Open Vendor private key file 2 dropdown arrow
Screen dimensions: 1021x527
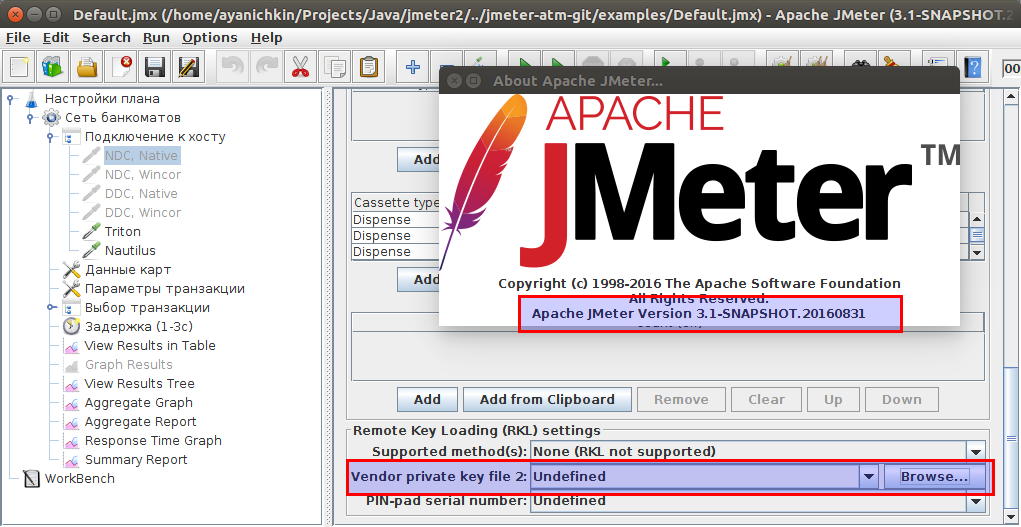click(x=868, y=477)
